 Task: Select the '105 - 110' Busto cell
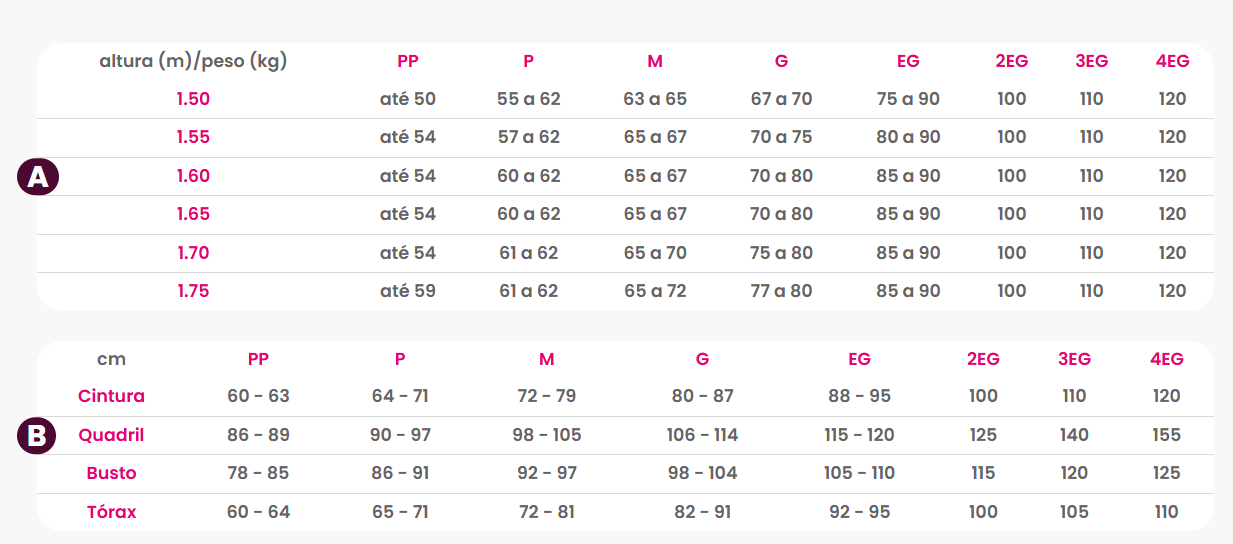(x=859, y=473)
